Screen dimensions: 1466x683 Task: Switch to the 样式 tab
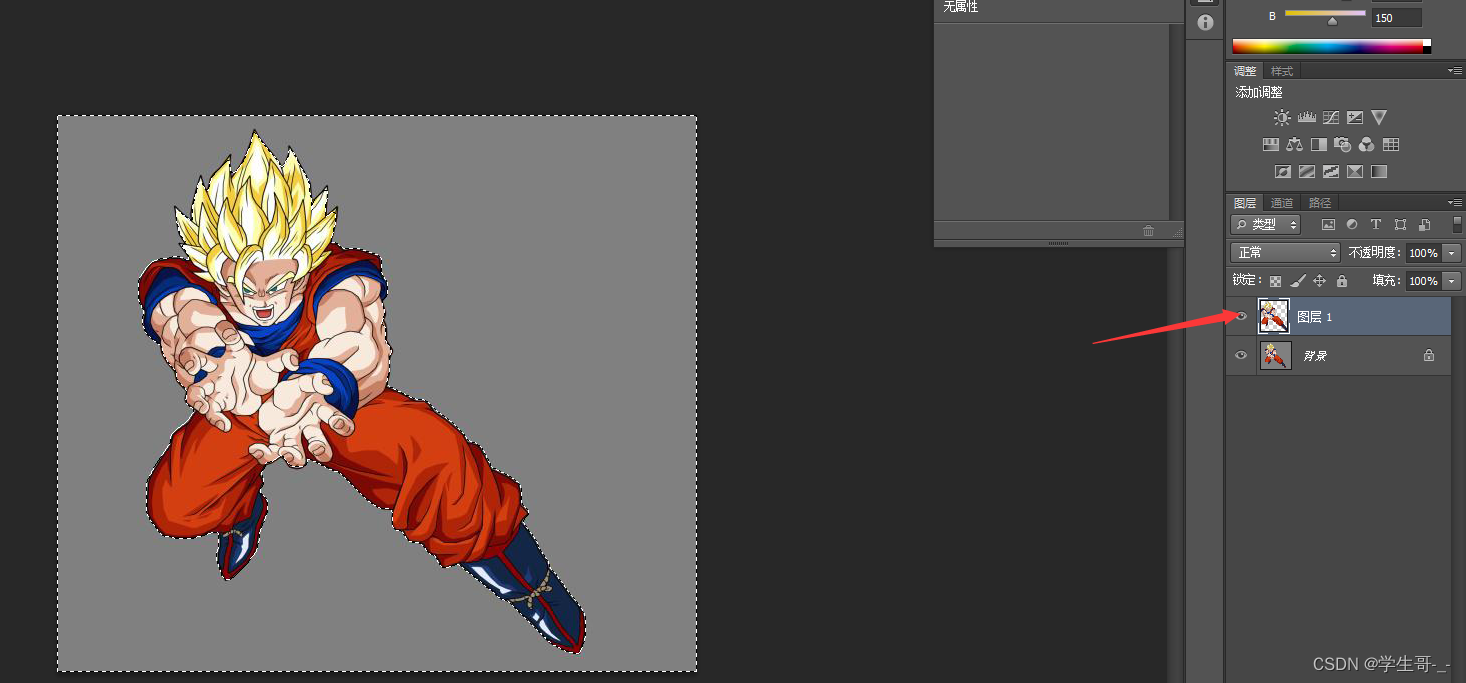coord(1282,71)
